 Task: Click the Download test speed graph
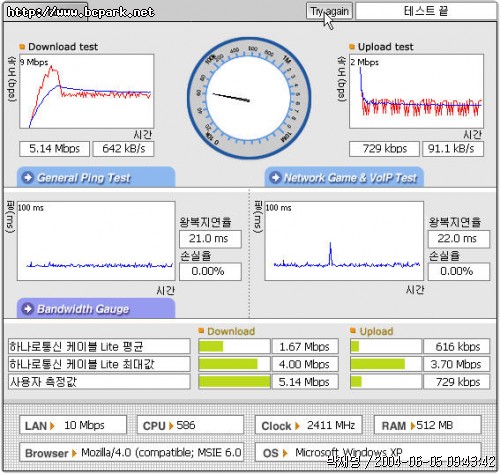[87, 91]
